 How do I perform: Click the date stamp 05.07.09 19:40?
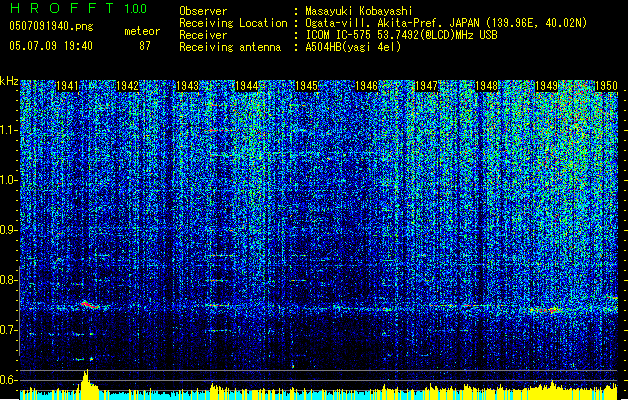[x=51, y=46]
